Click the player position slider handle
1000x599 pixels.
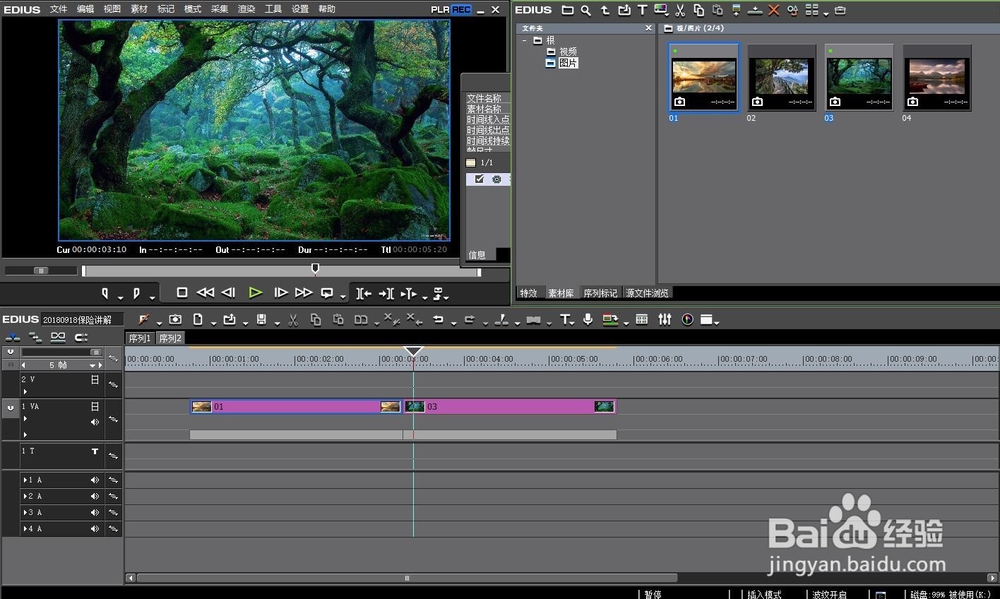315,269
